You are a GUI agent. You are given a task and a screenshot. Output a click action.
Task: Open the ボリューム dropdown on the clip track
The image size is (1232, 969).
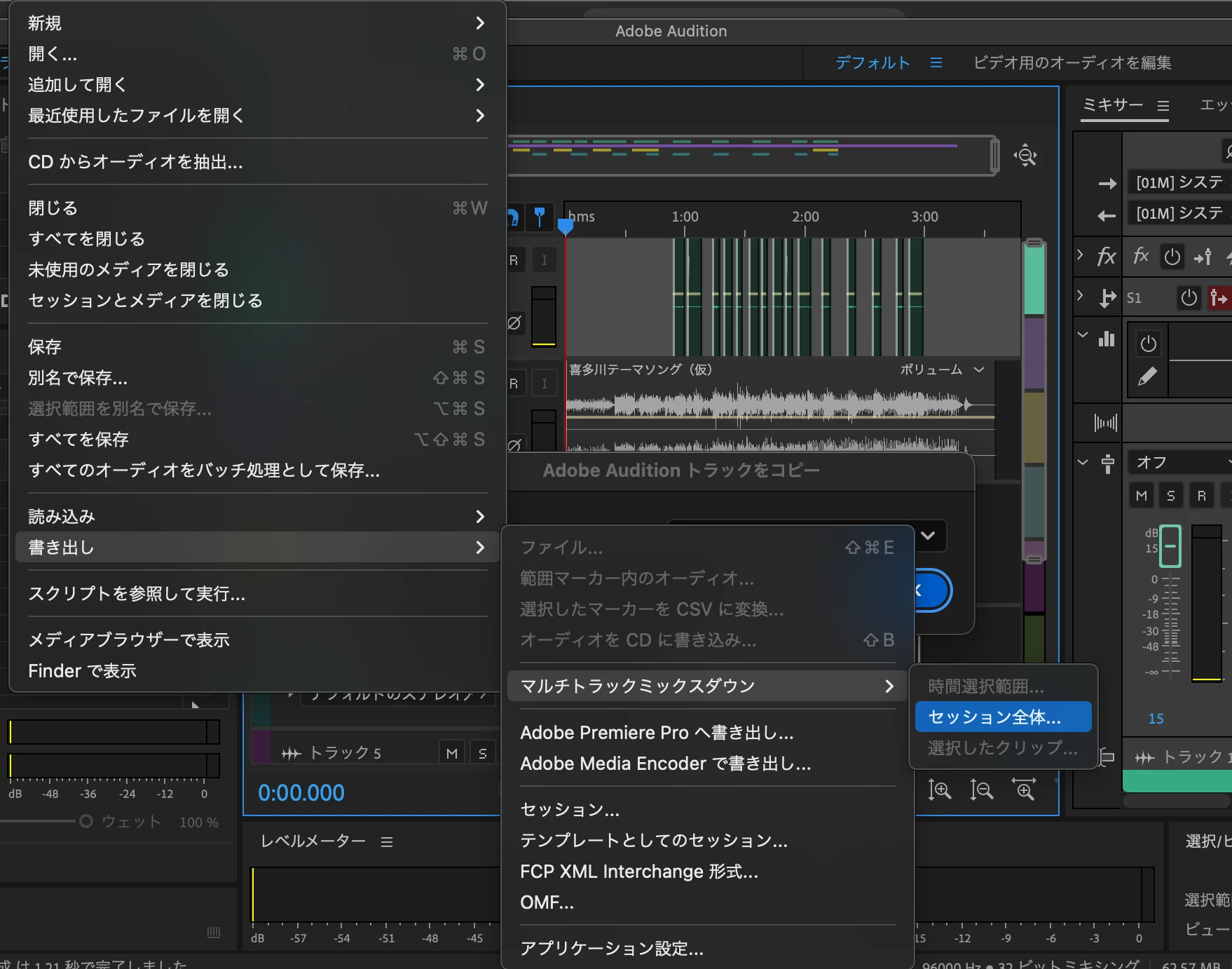click(942, 370)
